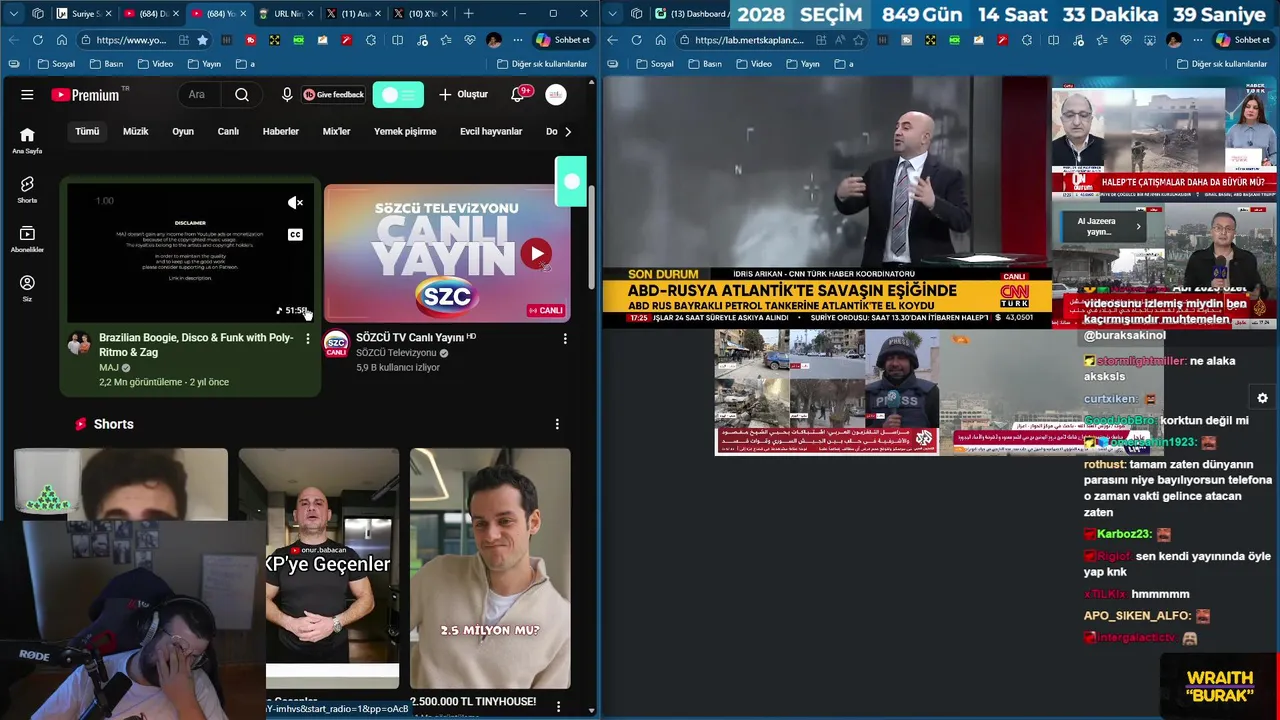
Task: Open Shorts in YouTube sidebar
Action: point(27,190)
